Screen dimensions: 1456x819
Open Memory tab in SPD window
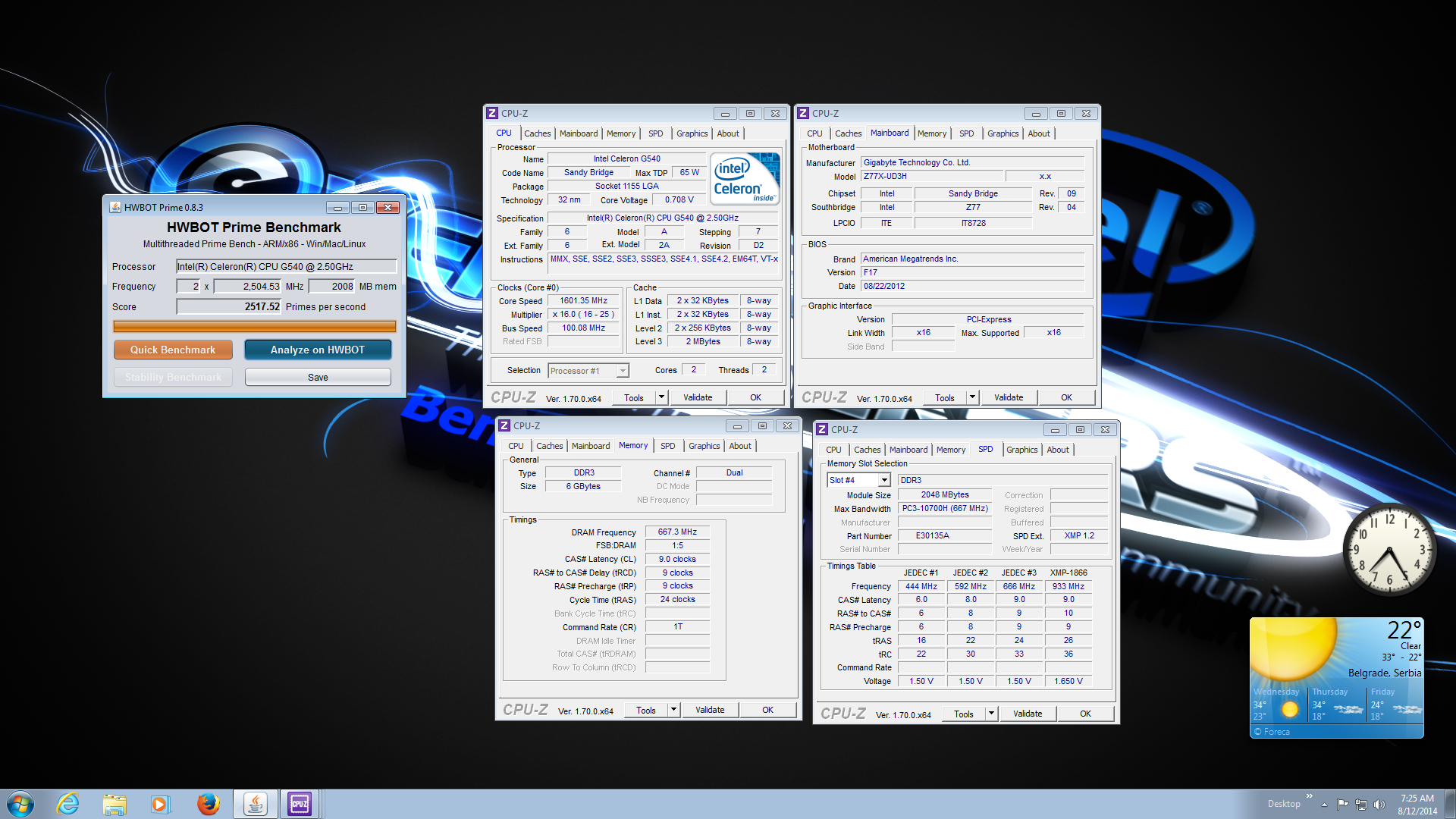951,450
